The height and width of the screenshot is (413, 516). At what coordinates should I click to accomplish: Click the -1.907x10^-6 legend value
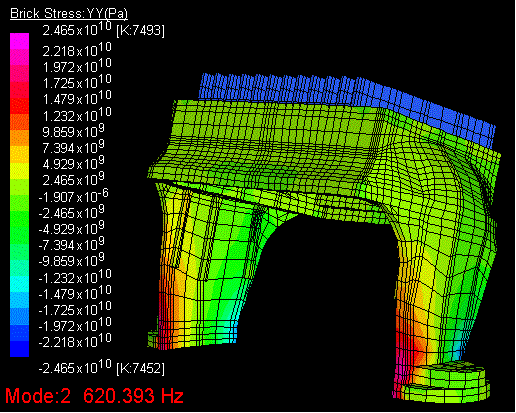73,196
